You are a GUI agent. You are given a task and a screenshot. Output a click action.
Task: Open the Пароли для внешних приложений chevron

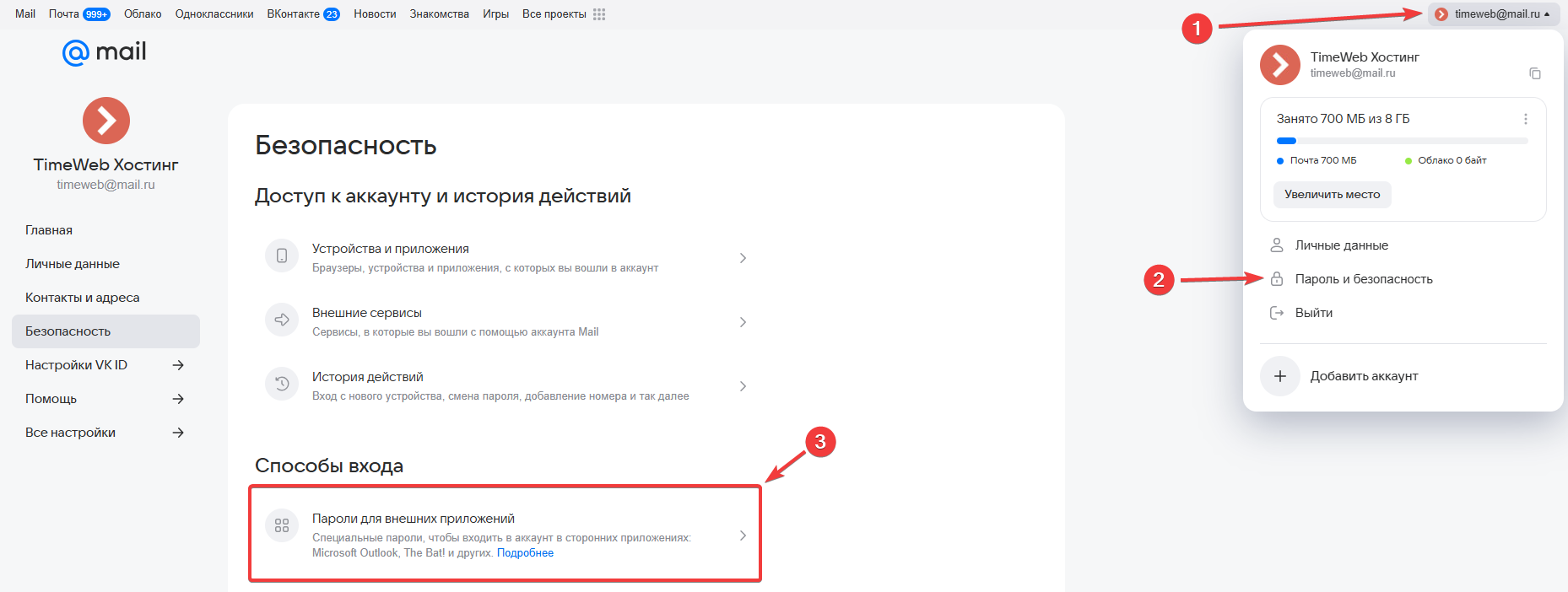pos(743,535)
